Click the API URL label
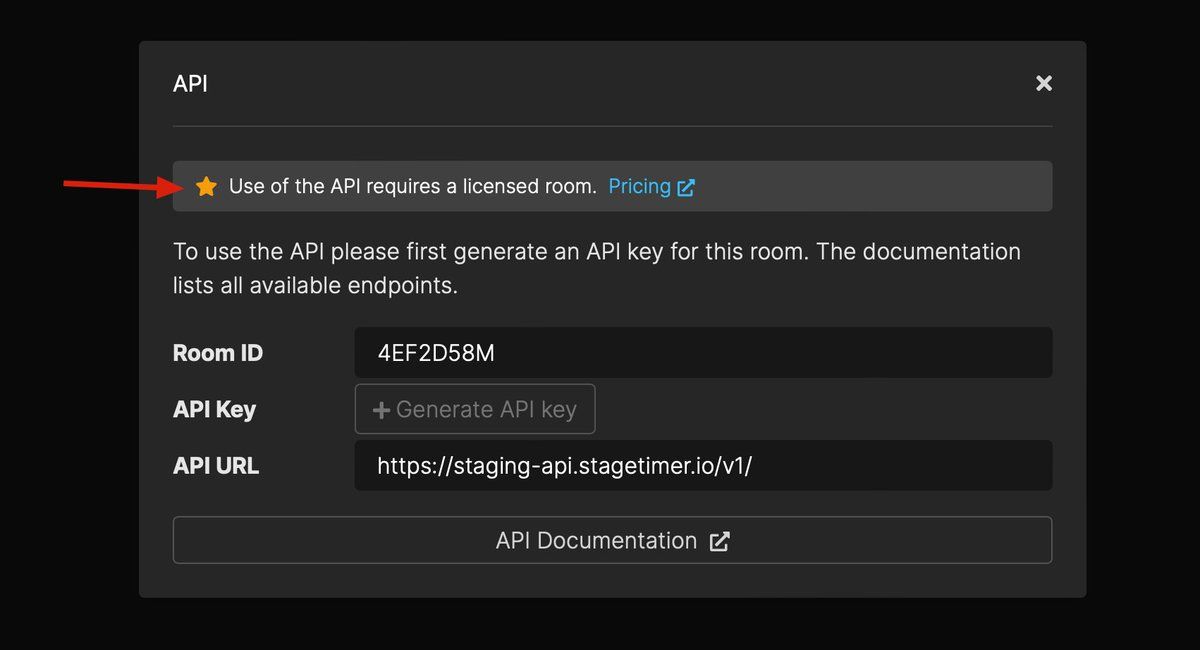 click(x=216, y=466)
